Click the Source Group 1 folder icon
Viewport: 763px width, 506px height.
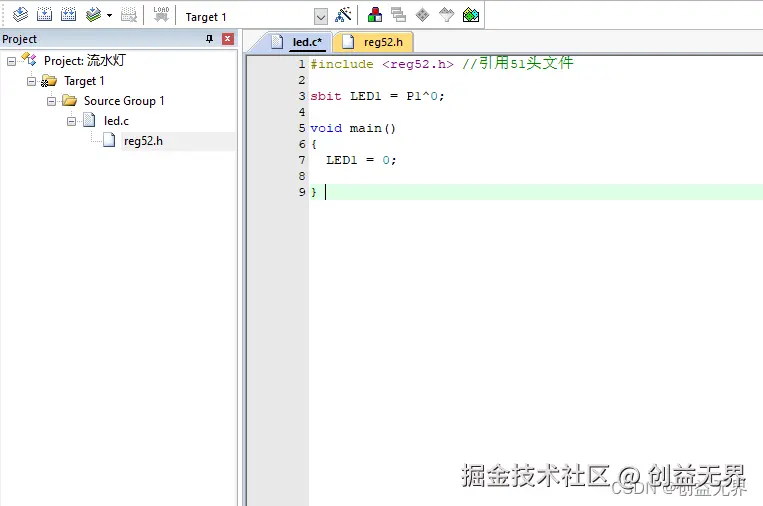[x=70, y=101]
